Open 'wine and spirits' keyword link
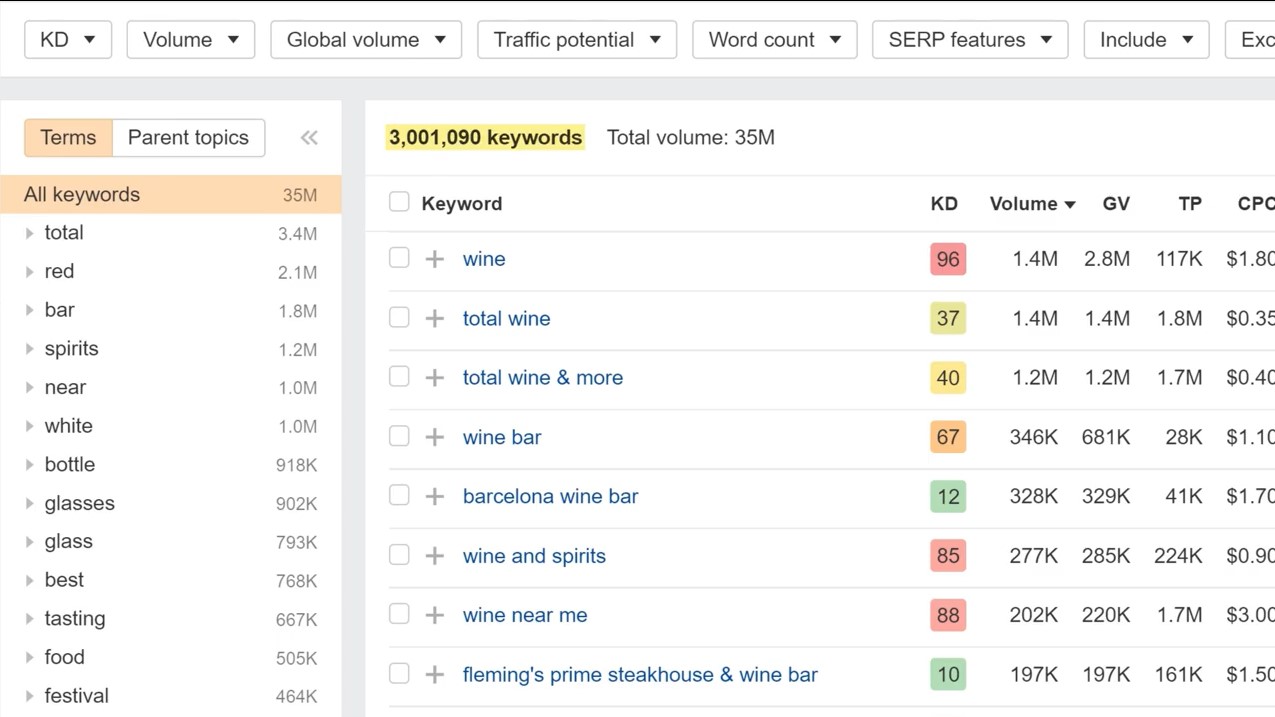This screenshot has height=717, width=1275. [x=534, y=556]
